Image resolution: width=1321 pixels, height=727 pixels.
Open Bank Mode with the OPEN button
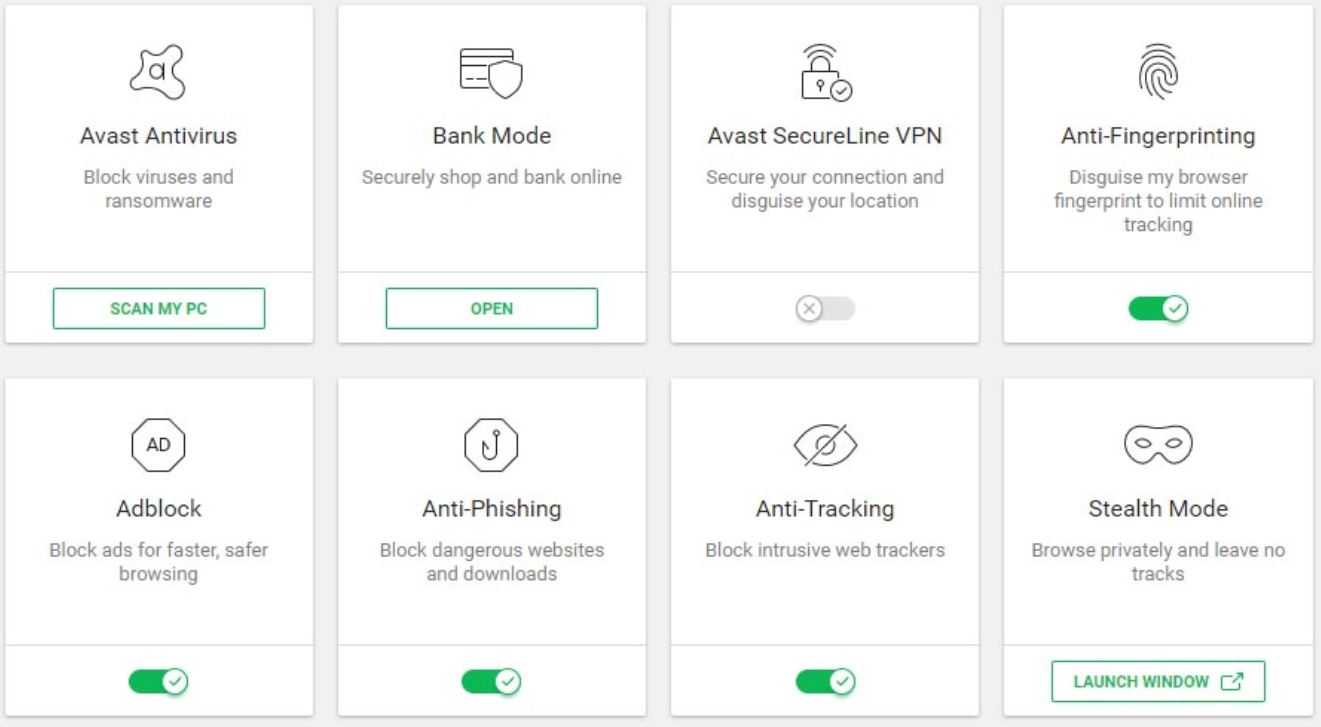492,308
